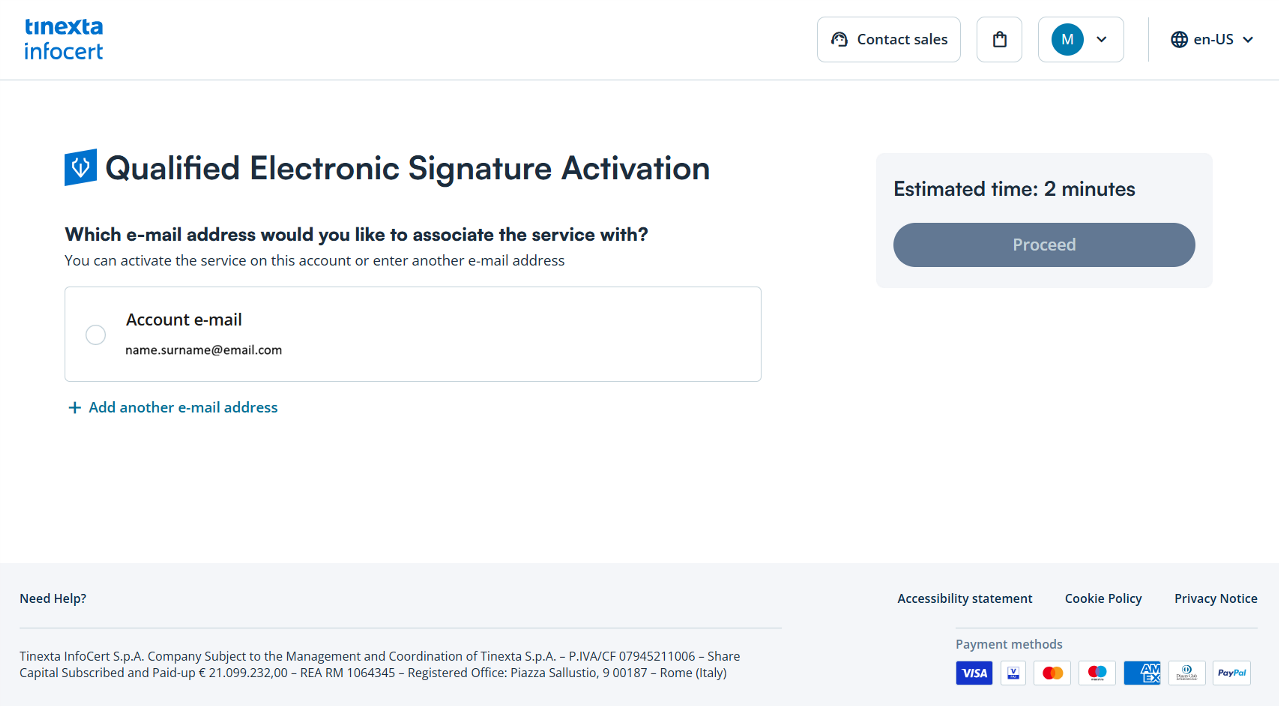1280x707 pixels.
Task: Click the Visa payment icon
Action: pyautogui.click(x=974, y=673)
